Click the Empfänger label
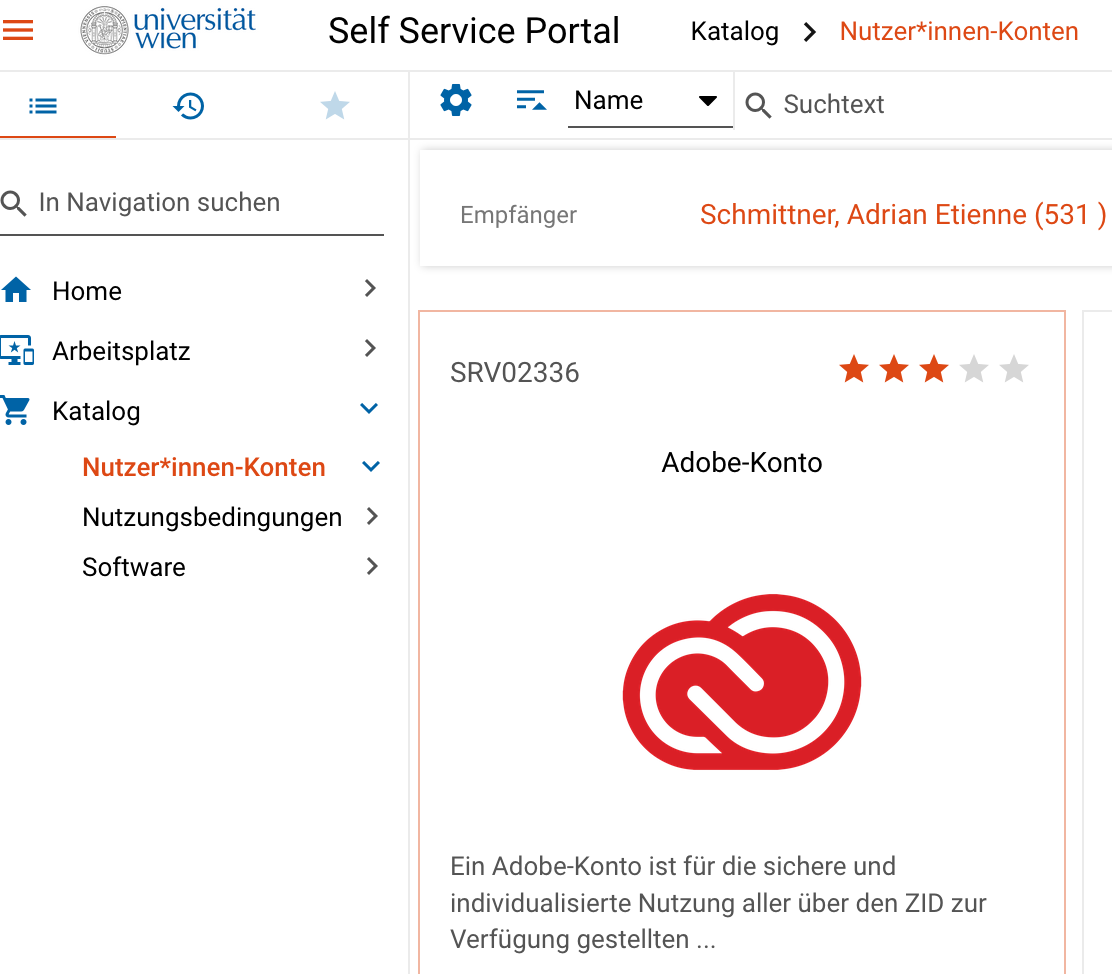 click(x=518, y=216)
